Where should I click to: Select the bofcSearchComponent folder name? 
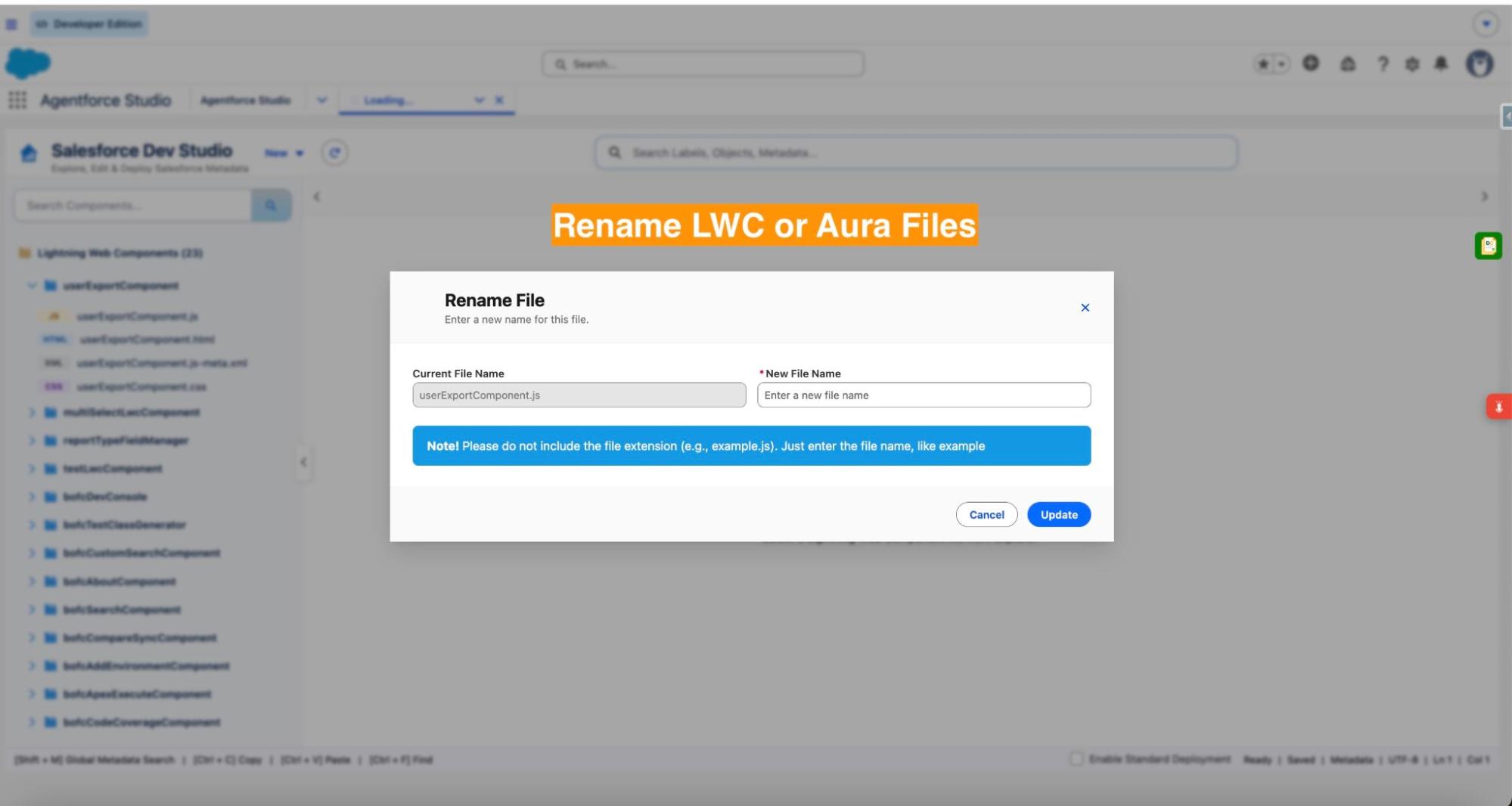[x=122, y=609]
